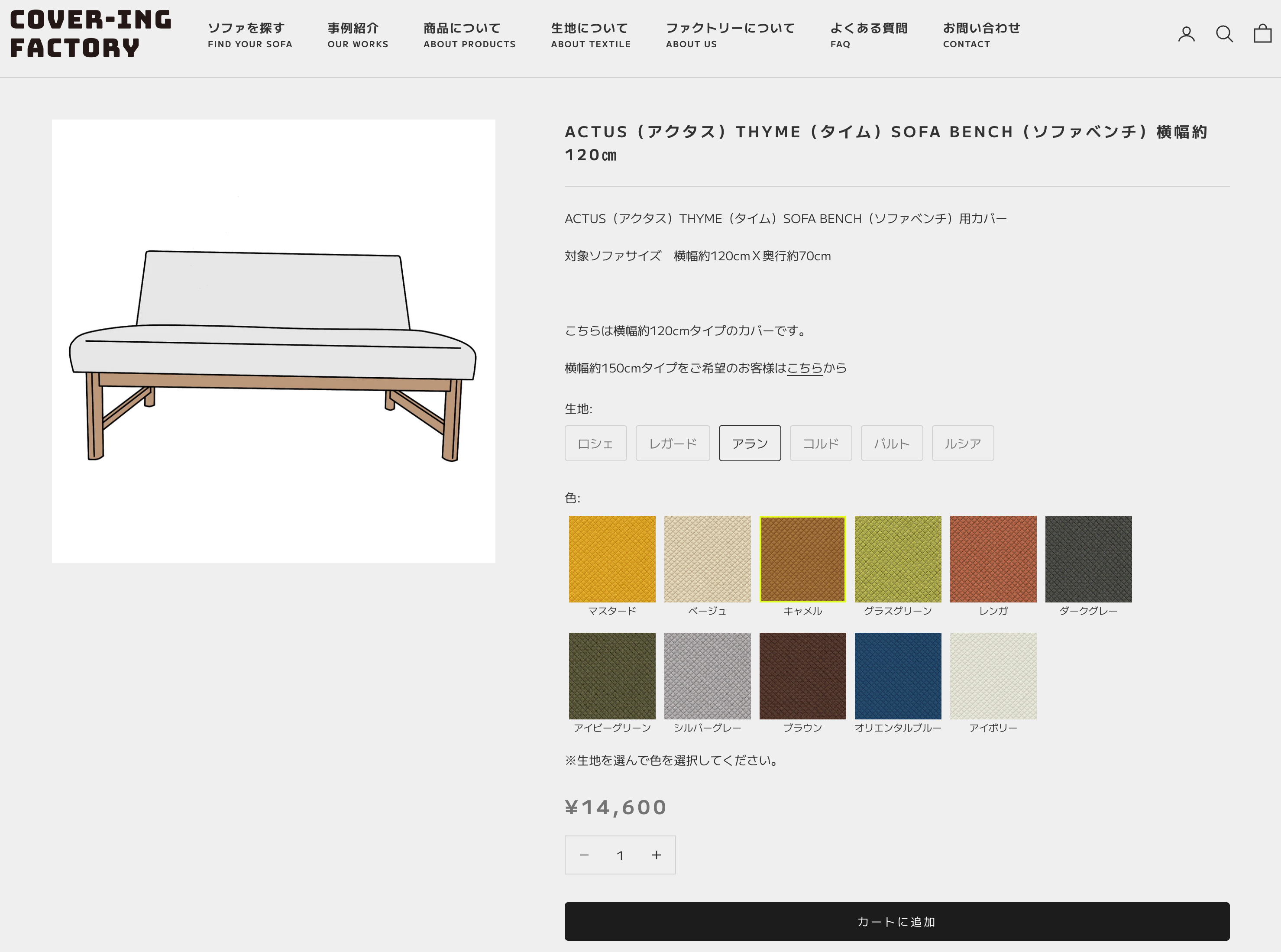Open the 生地について About Textile menu
The width and height of the screenshot is (1281, 952).
pos(590,35)
